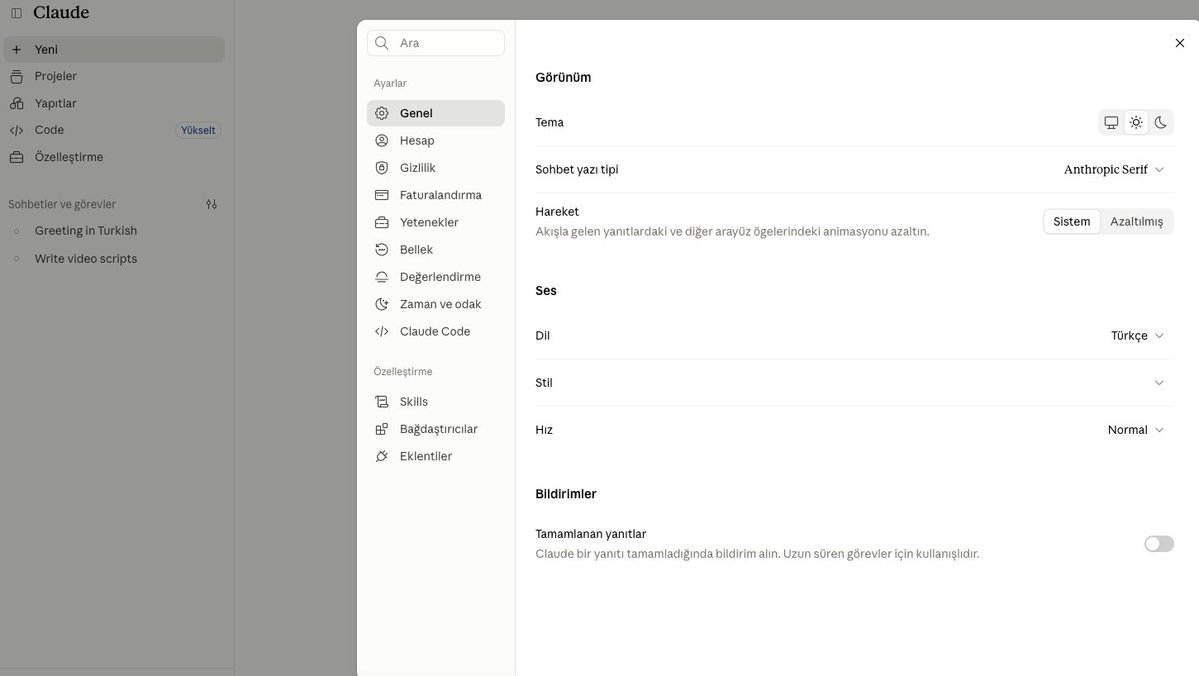The image size is (1199, 676).
Task: Open the Projeler icon in the sidebar
Action: pyautogui.click(x=16, y=76)
